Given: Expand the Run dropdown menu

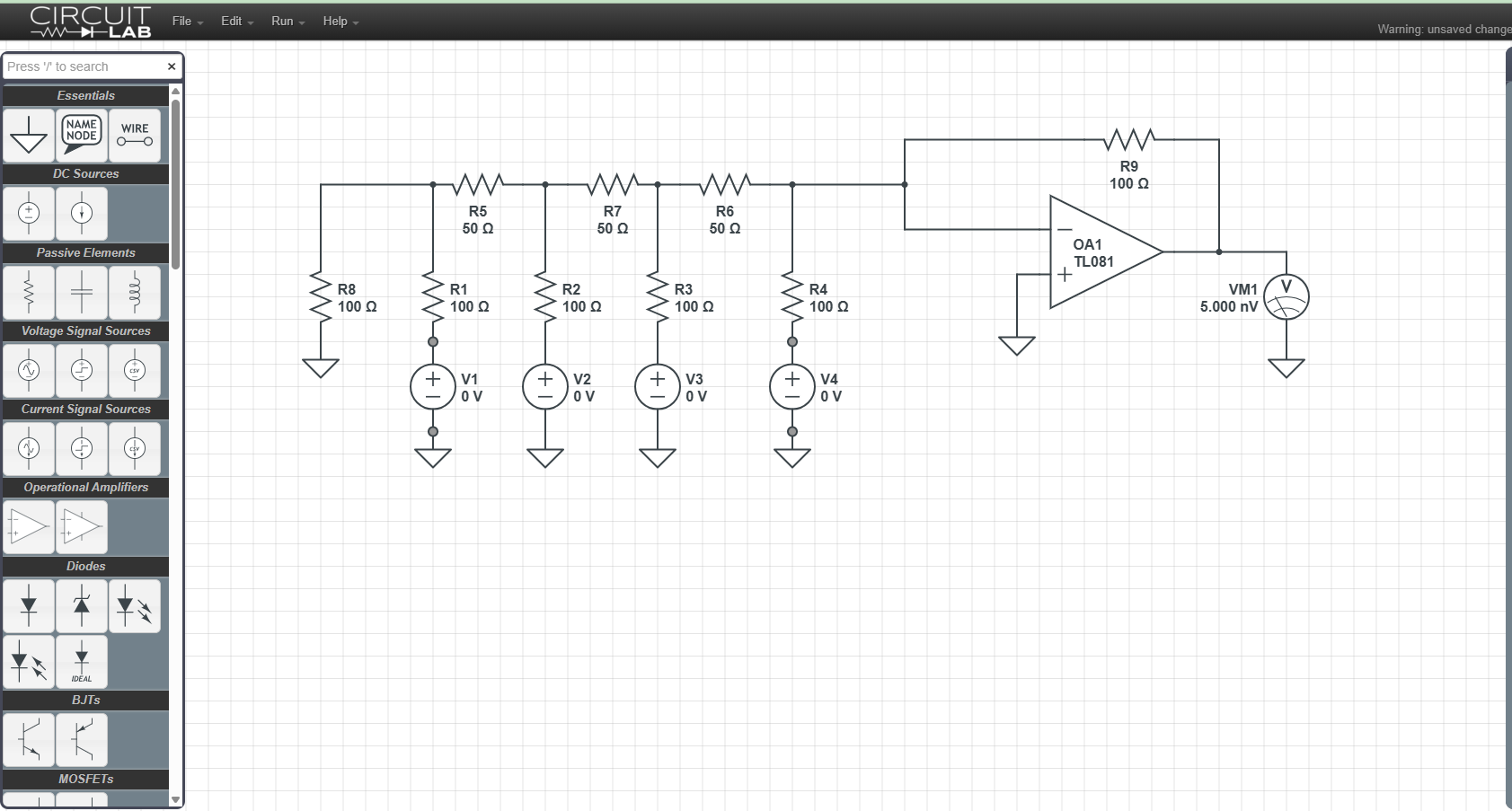Looking at the screenshot, I should (287, 21).
